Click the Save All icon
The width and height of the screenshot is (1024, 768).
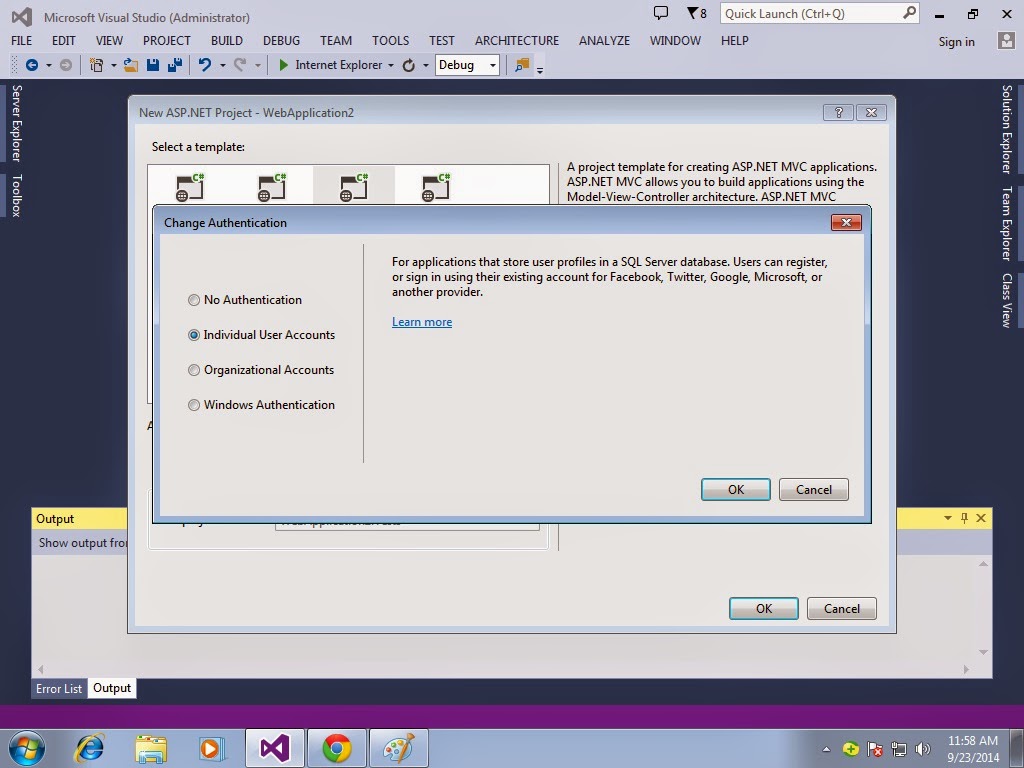coord(174,65)
